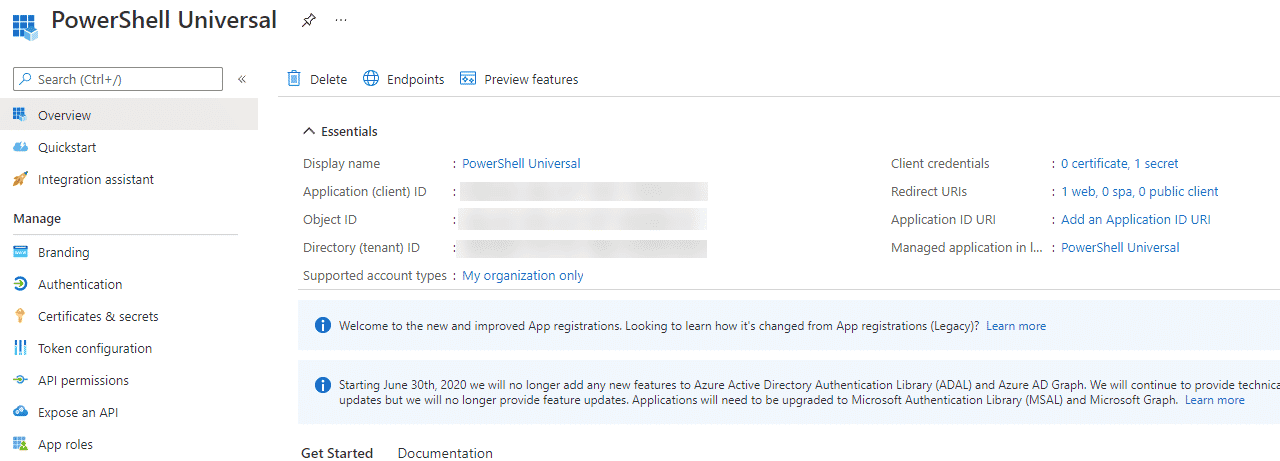Click the info icon on Welcome banner
Screen dimensions: 1280x461
click(322, 325)
